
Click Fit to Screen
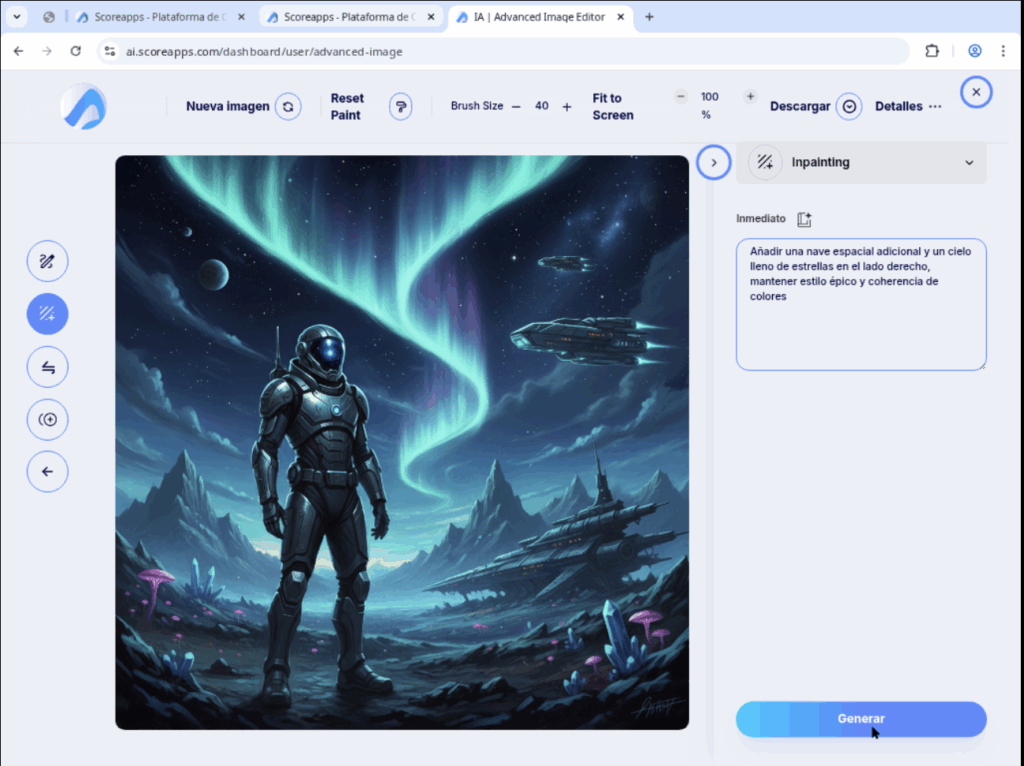(x=612, y=106)
